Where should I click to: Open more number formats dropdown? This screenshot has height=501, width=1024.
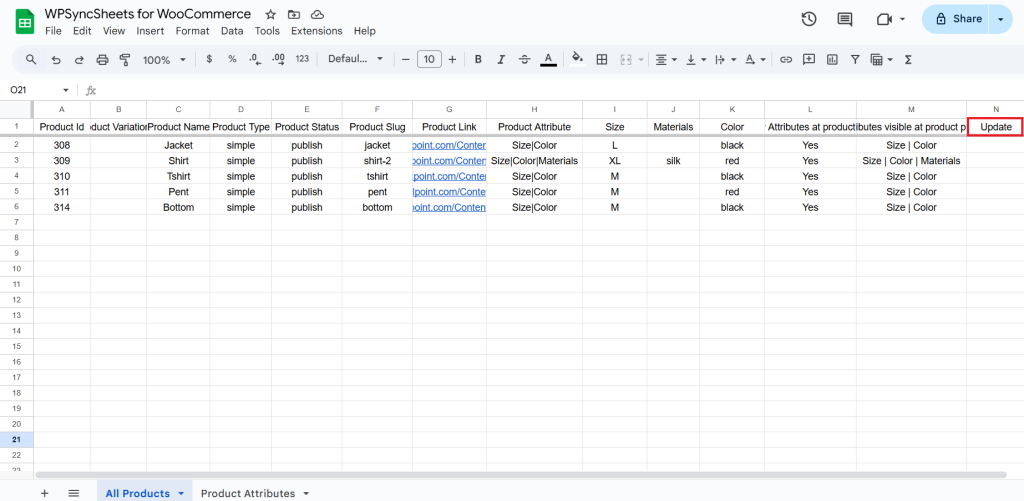click(302, 59)
